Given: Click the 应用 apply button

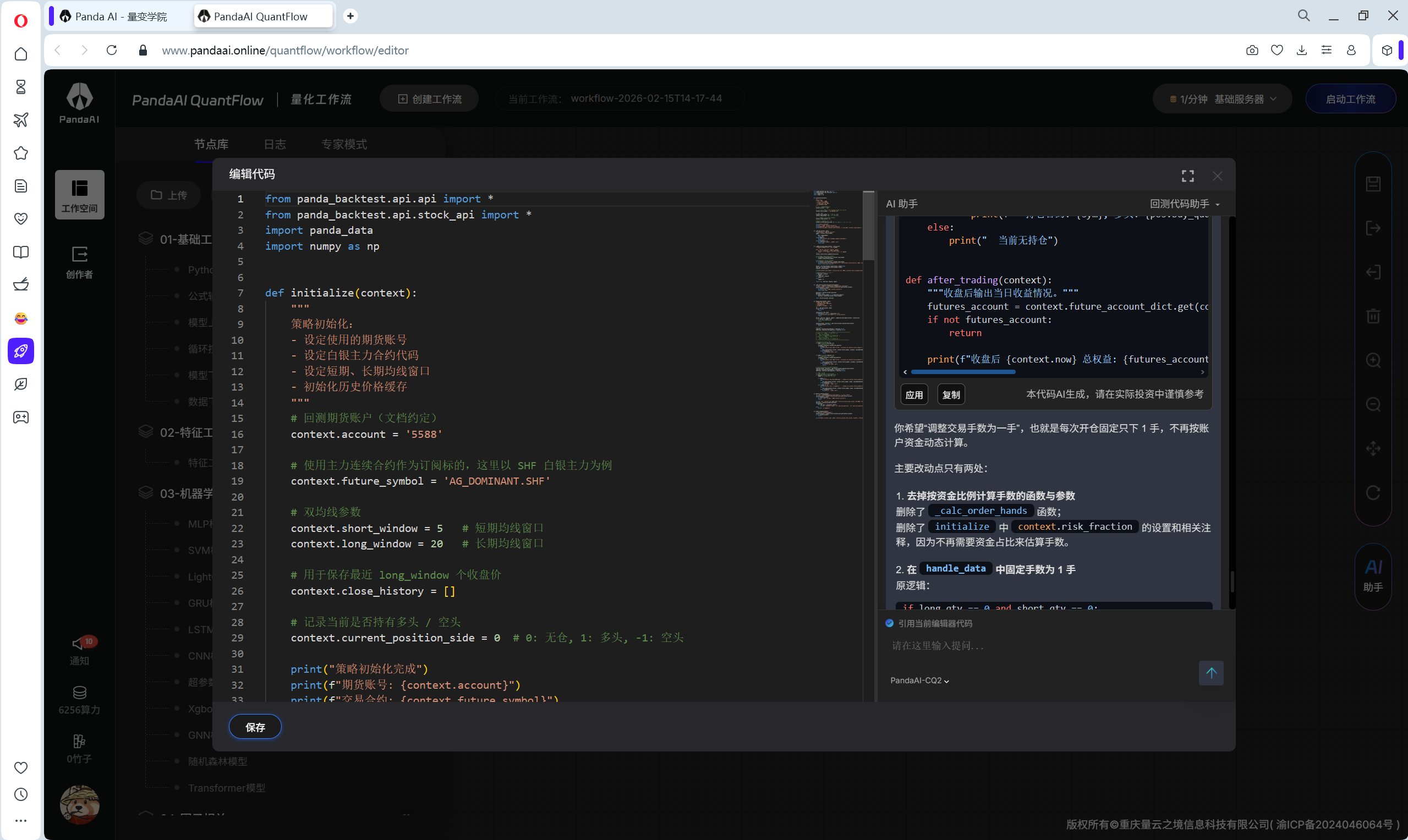Looking at the screenshot, I should point(914,394).
